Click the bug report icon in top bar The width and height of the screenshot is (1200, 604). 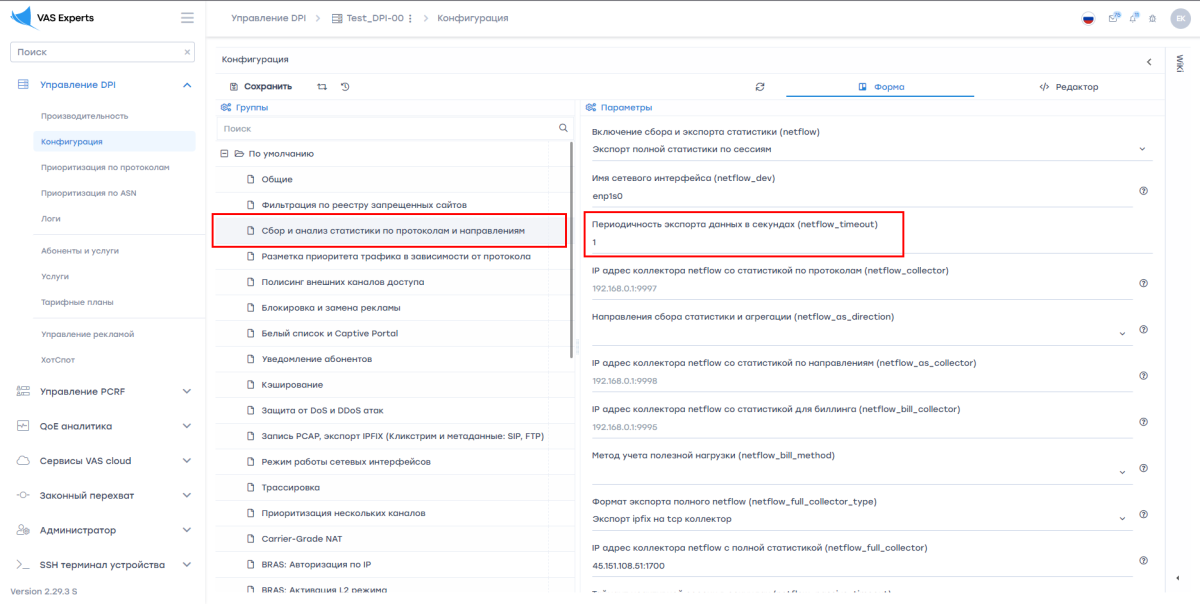[1152, 18]
